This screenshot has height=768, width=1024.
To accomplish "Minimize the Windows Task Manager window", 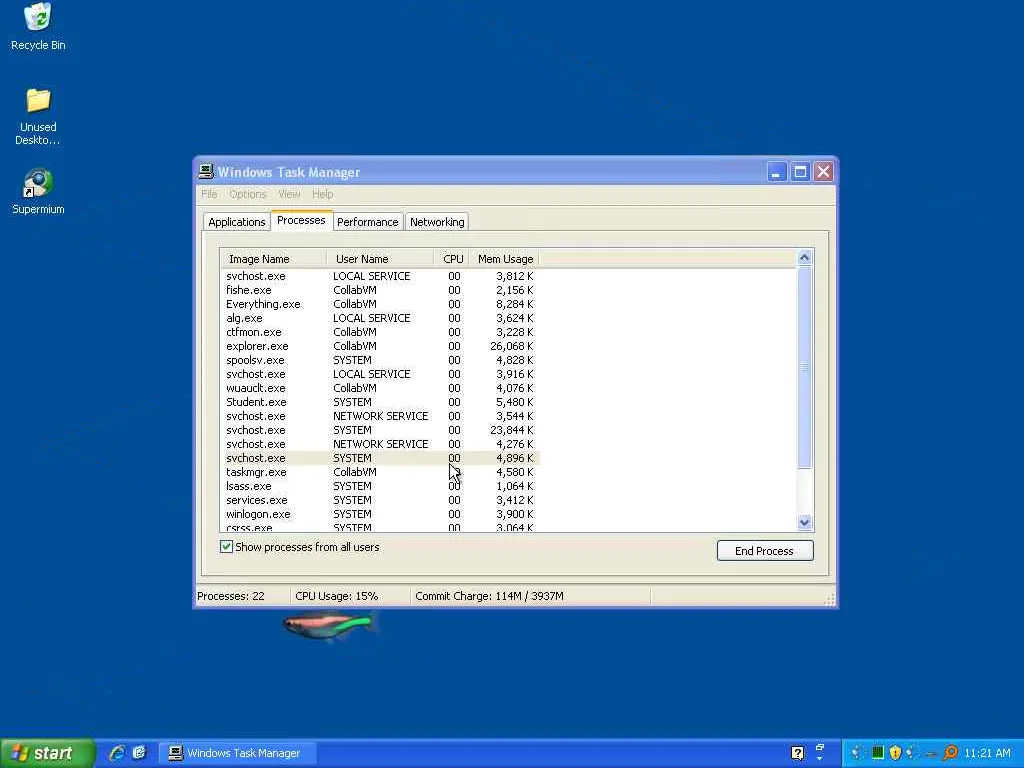I will 776,172.
